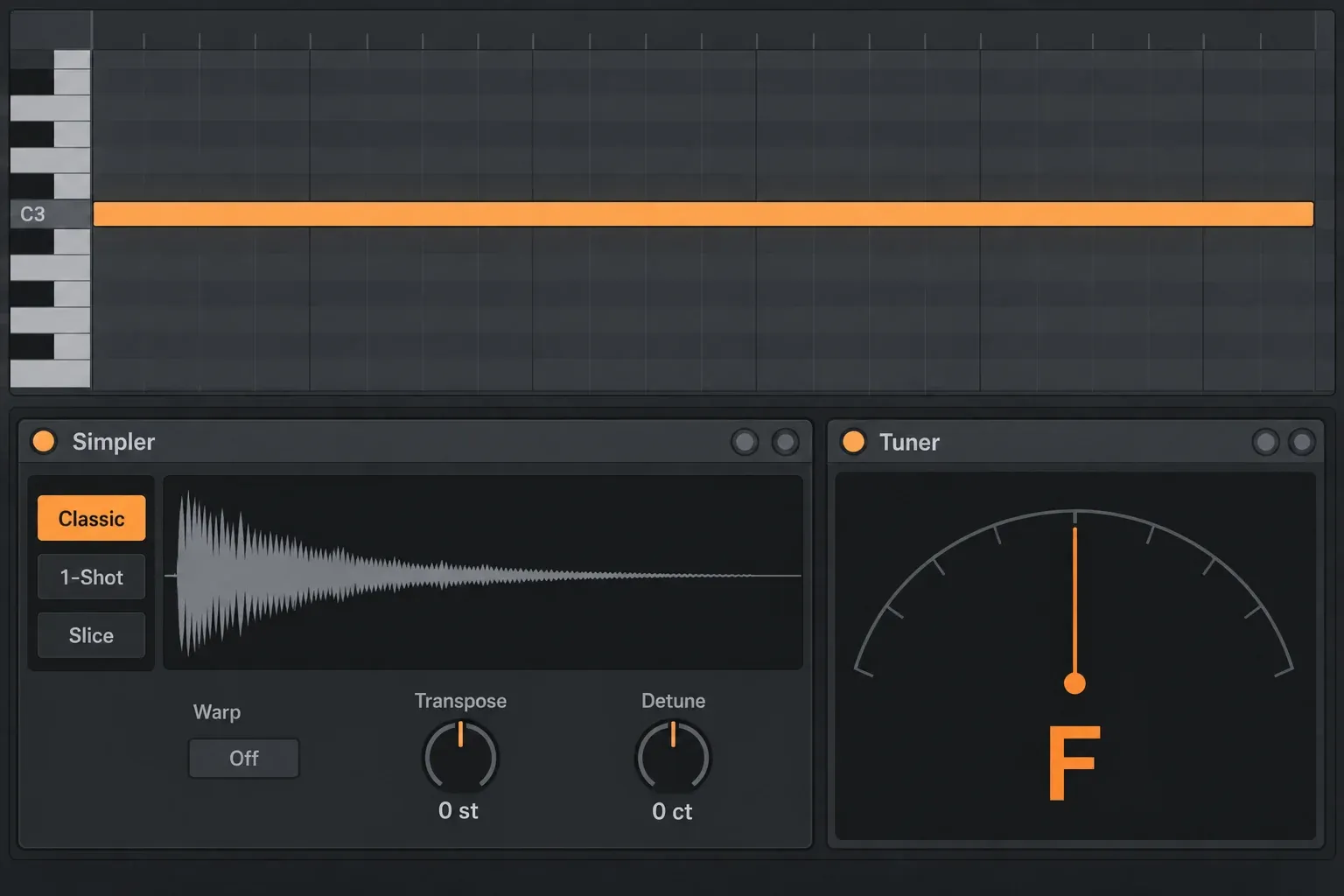Click the Warp label

tap(217, 712)
